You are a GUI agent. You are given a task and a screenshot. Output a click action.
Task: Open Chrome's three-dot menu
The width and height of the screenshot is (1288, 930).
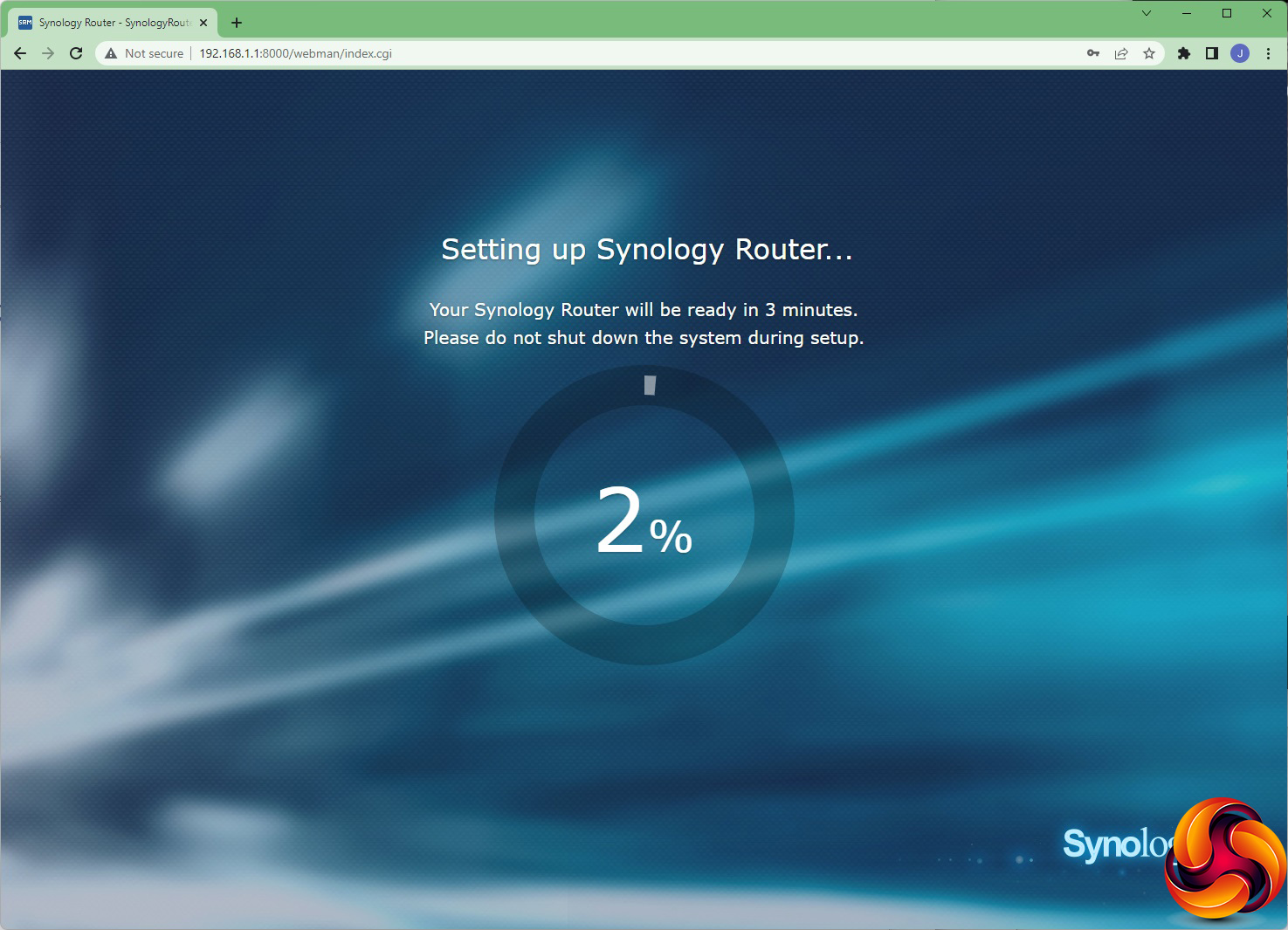click(x=1268, y=53)
